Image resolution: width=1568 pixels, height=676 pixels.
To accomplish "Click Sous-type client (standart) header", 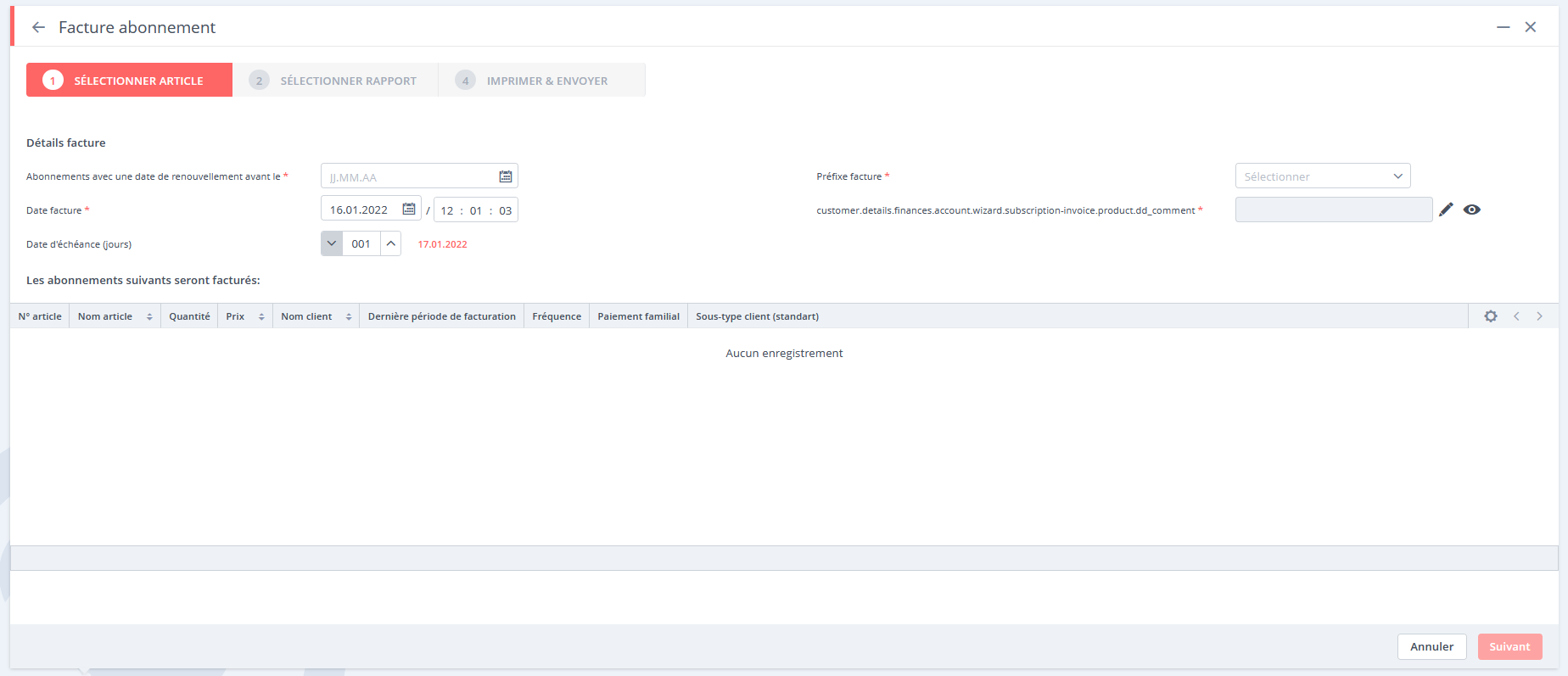I will [x=757, y=316].
